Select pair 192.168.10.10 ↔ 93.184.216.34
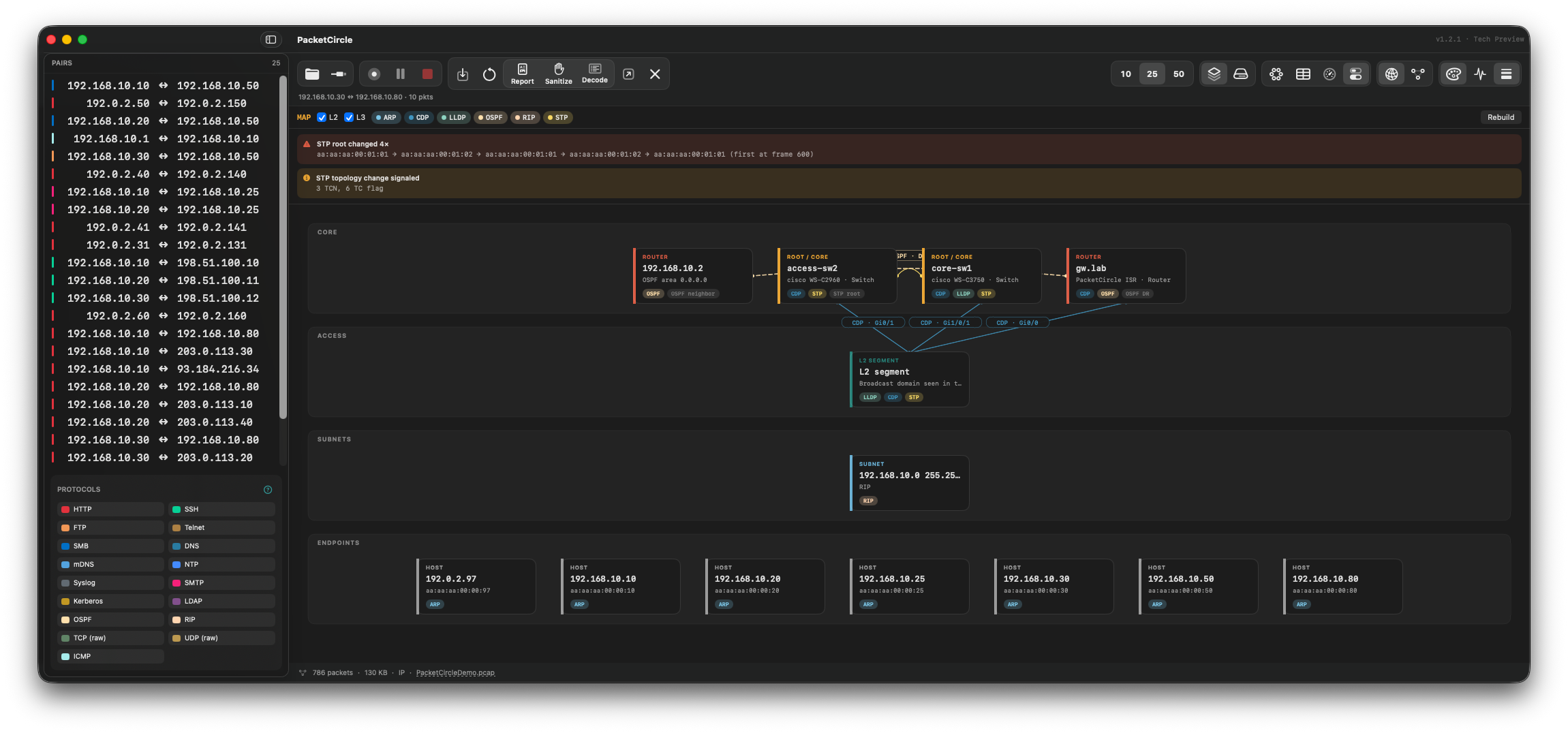 163,369
